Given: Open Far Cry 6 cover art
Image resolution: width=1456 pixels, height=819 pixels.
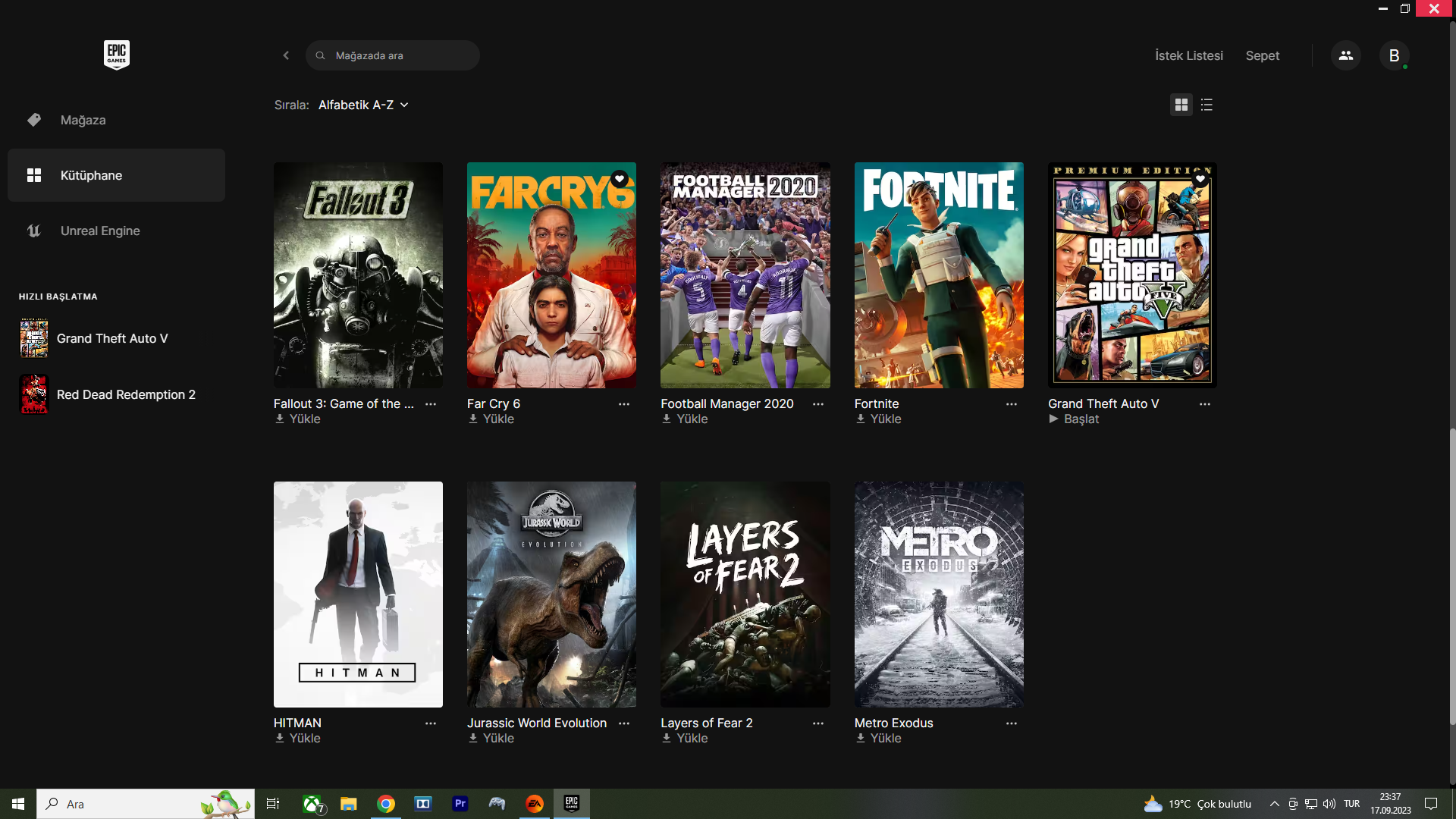Looking at the screenshot, I should coord(551,275).
